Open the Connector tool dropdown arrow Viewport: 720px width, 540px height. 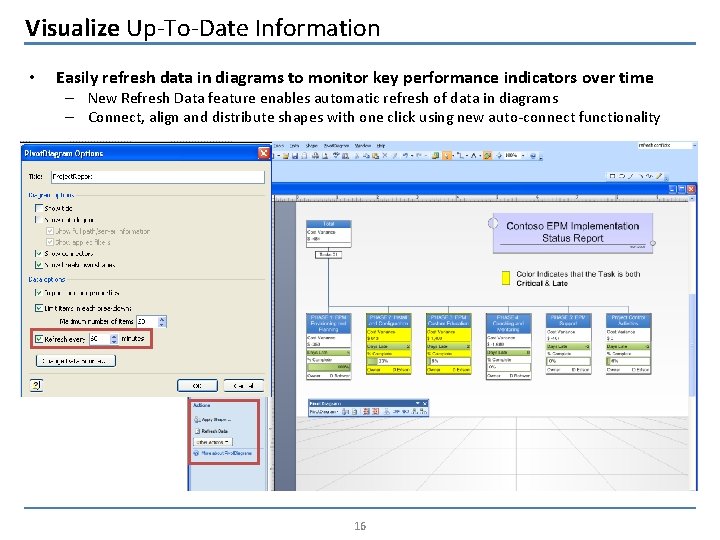(x=467, y=156)
